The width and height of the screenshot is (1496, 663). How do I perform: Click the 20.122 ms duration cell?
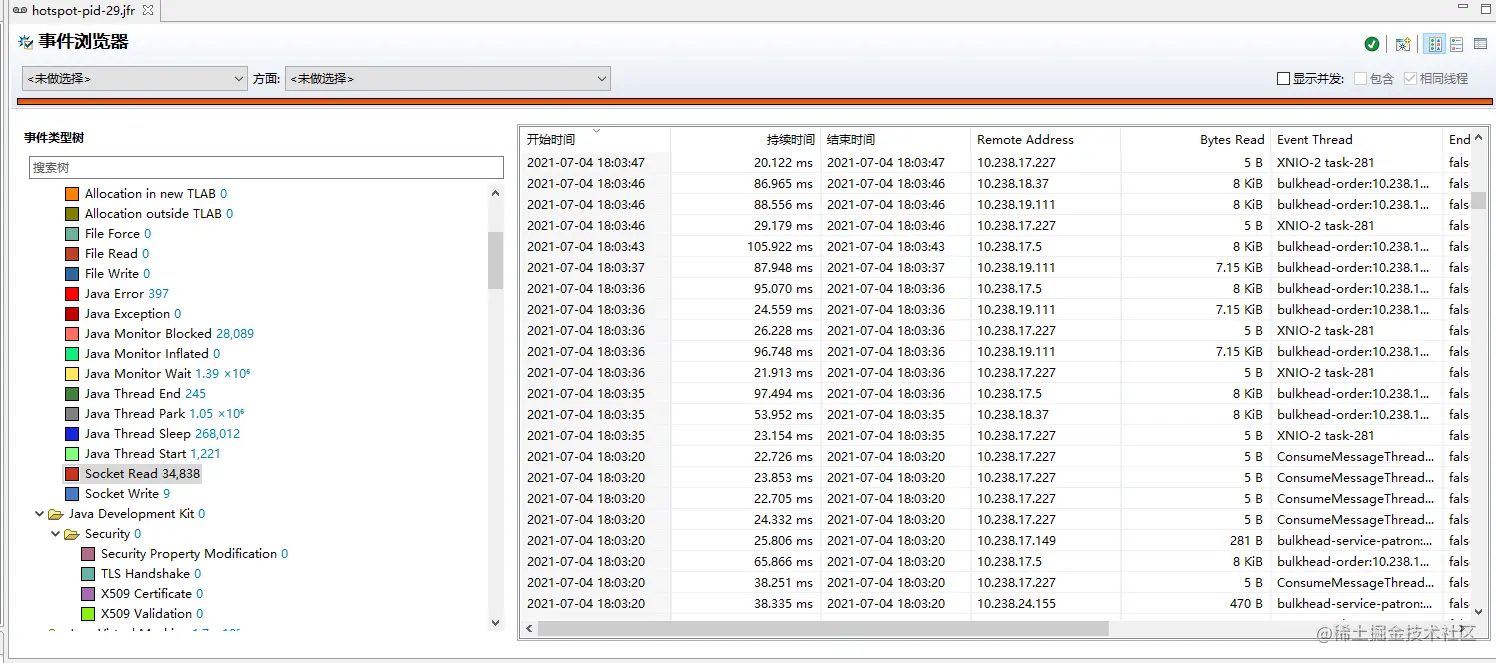click(x=746, y=162)
